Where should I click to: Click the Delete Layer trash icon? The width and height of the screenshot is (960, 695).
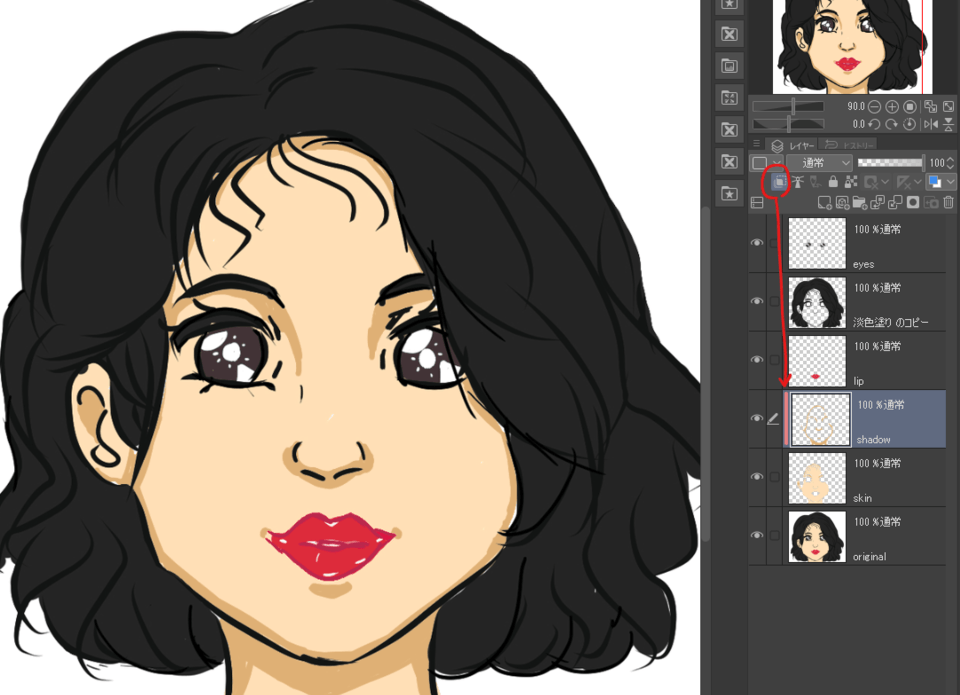click(x=948, y=202)
